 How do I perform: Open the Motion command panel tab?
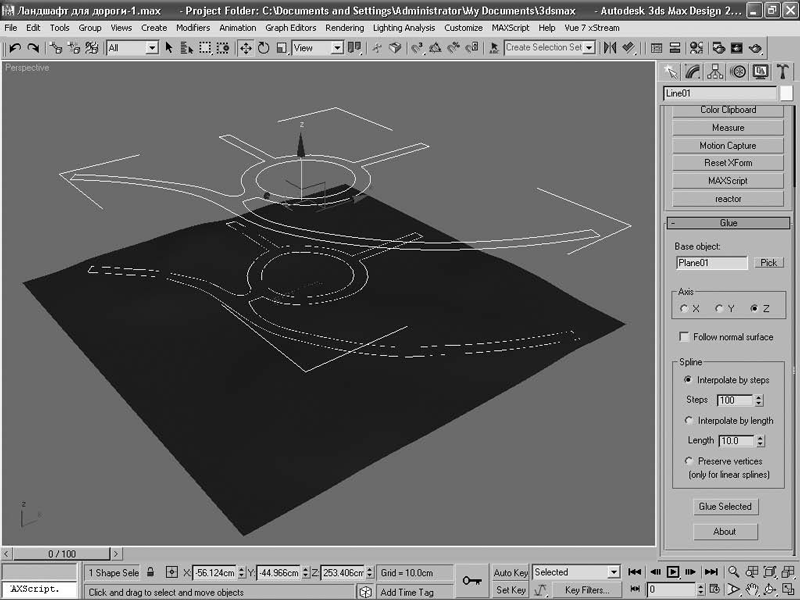click(738, 71)
